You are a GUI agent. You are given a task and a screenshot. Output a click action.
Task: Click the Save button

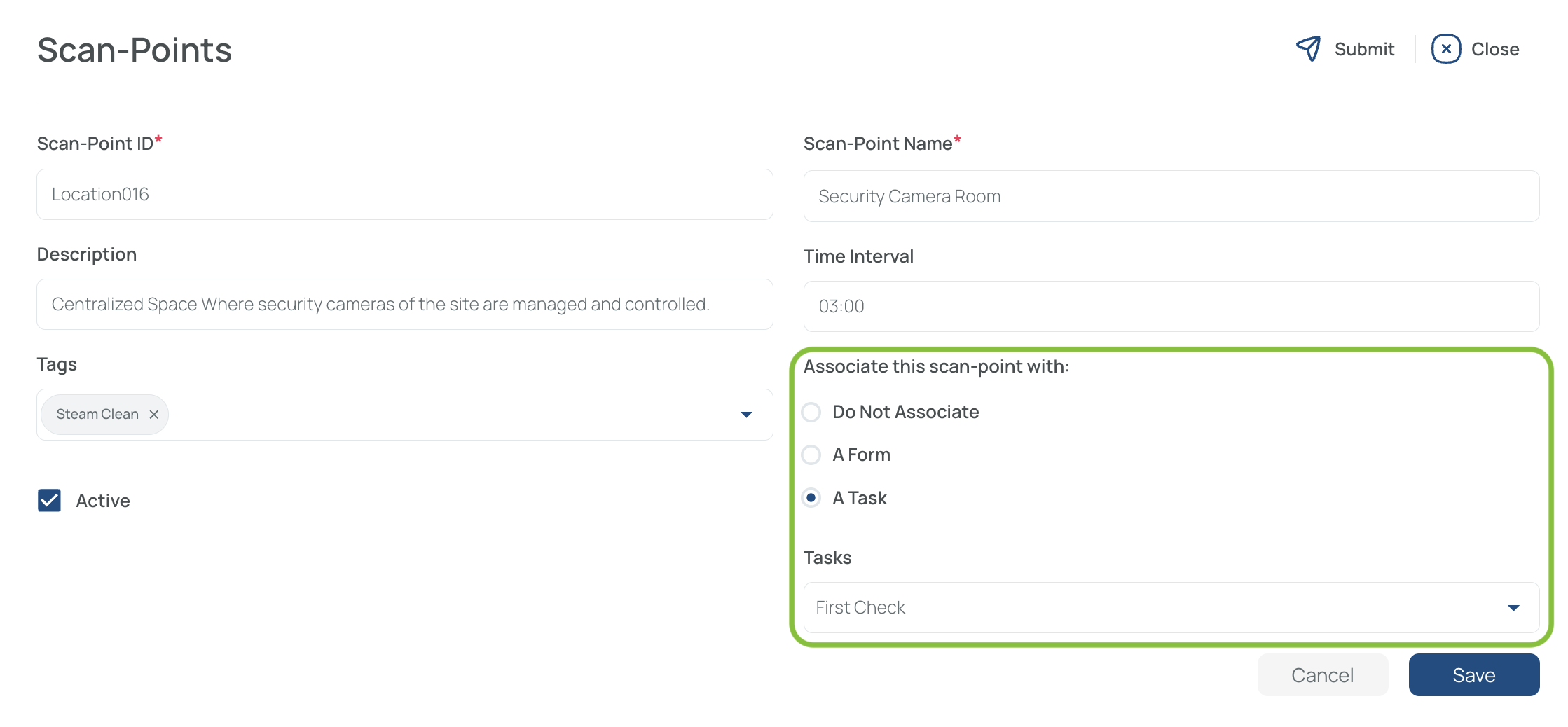tap(1474, 675)
